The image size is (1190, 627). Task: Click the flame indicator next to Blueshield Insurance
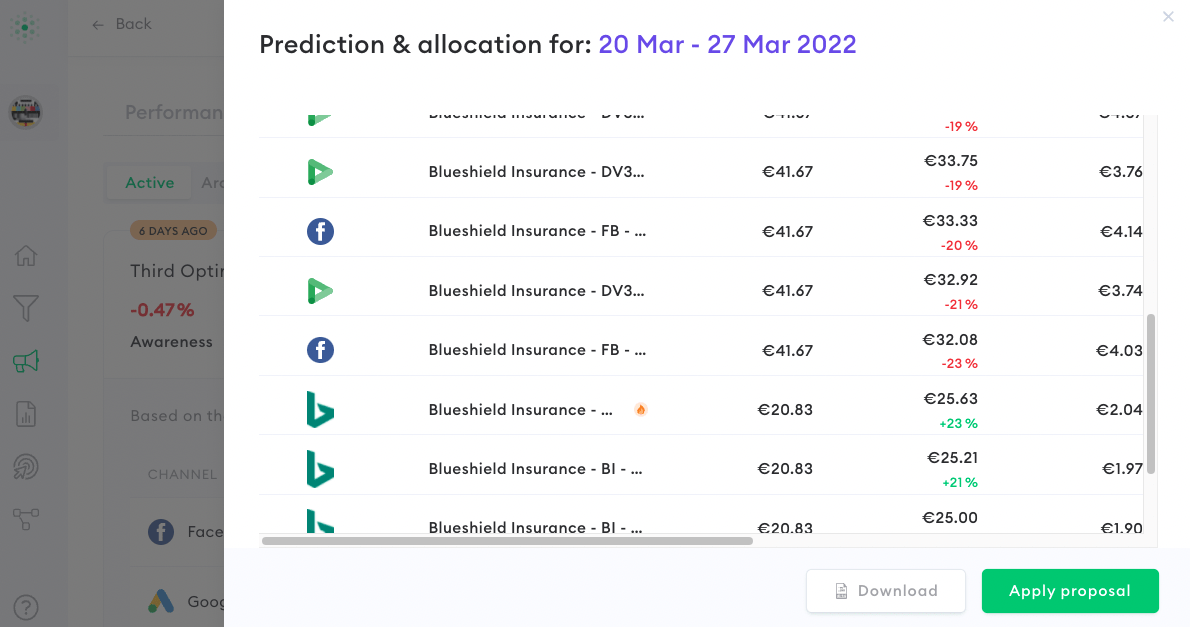click(x=640, y=409)
